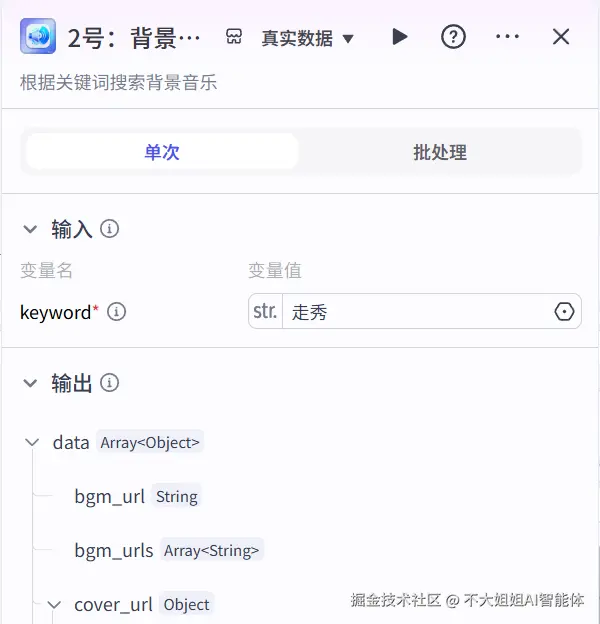Image resolution: width=600 pixels, height=624 pixels.
Task: Click the node title "2号：背景…"
Action: (x=134, y=38)
